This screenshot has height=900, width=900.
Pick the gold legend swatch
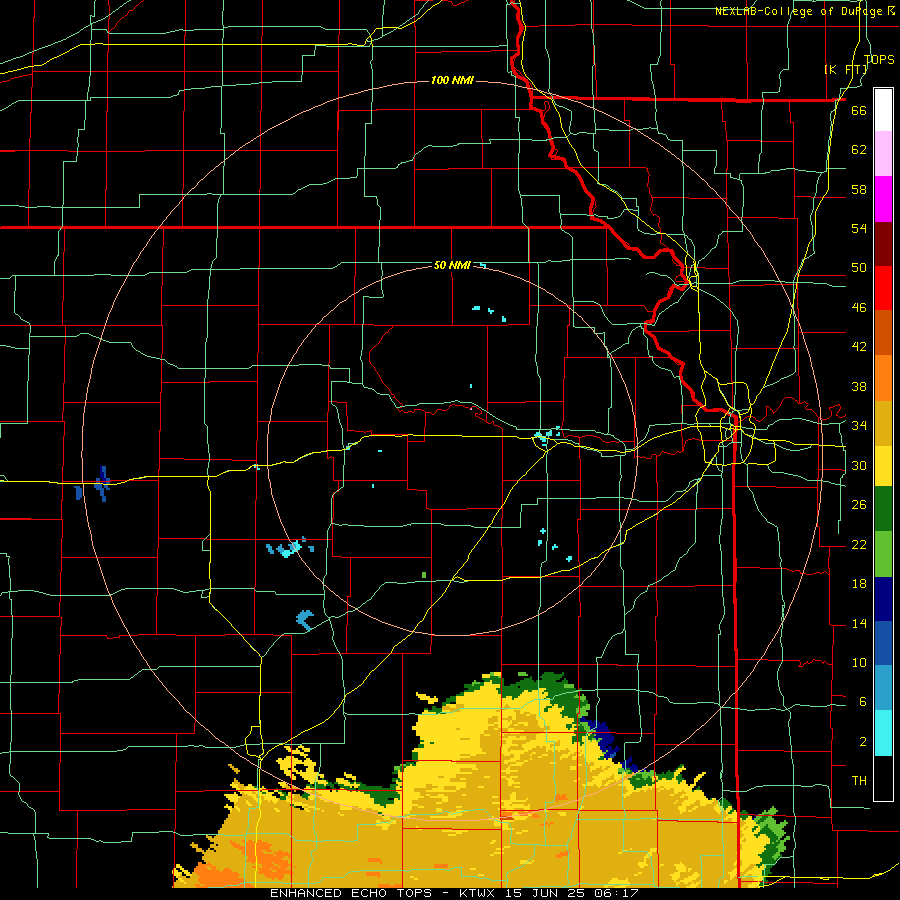click(x=883, y=423)
